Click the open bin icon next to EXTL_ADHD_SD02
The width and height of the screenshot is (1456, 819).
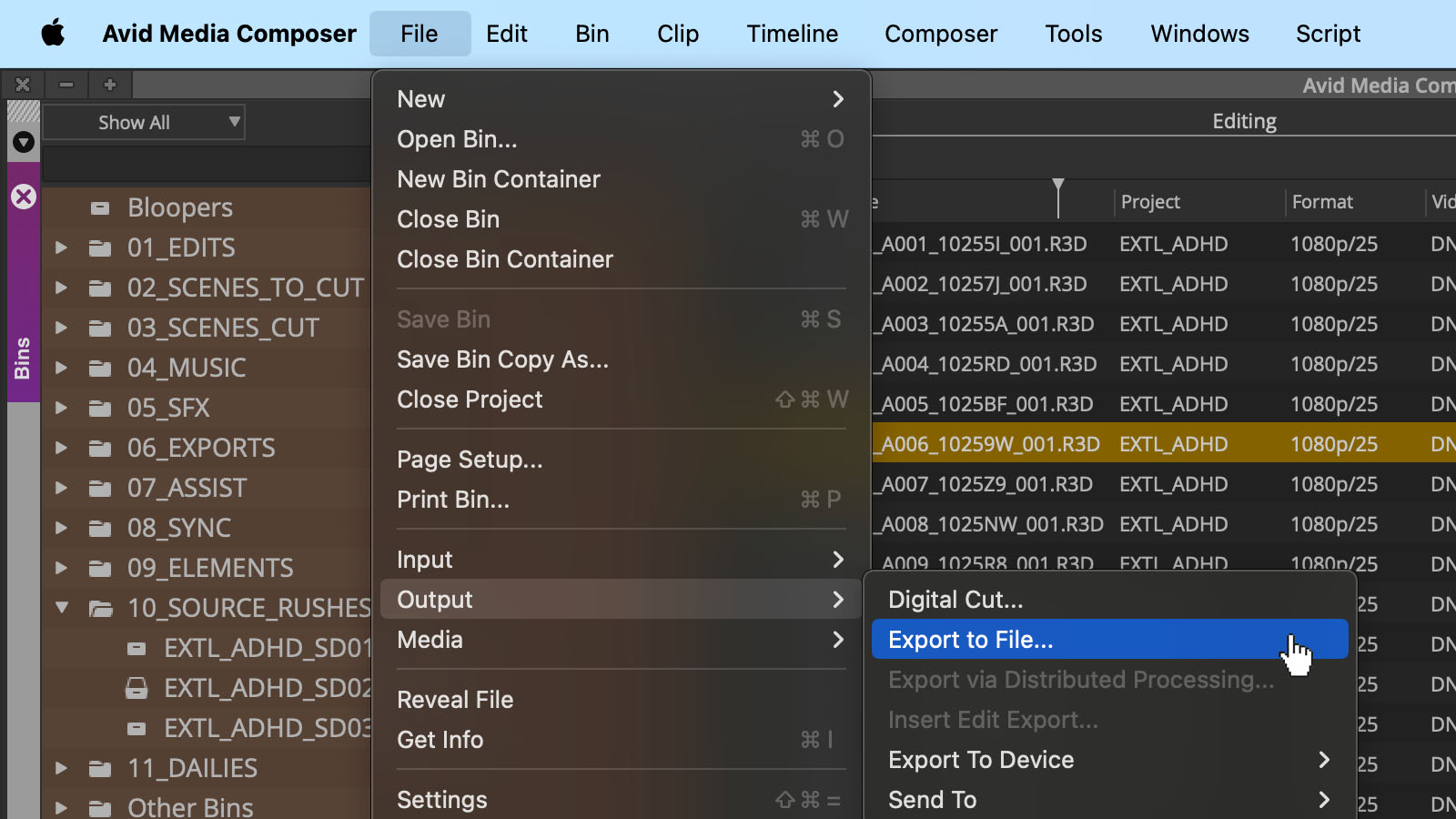pos(137,689)
